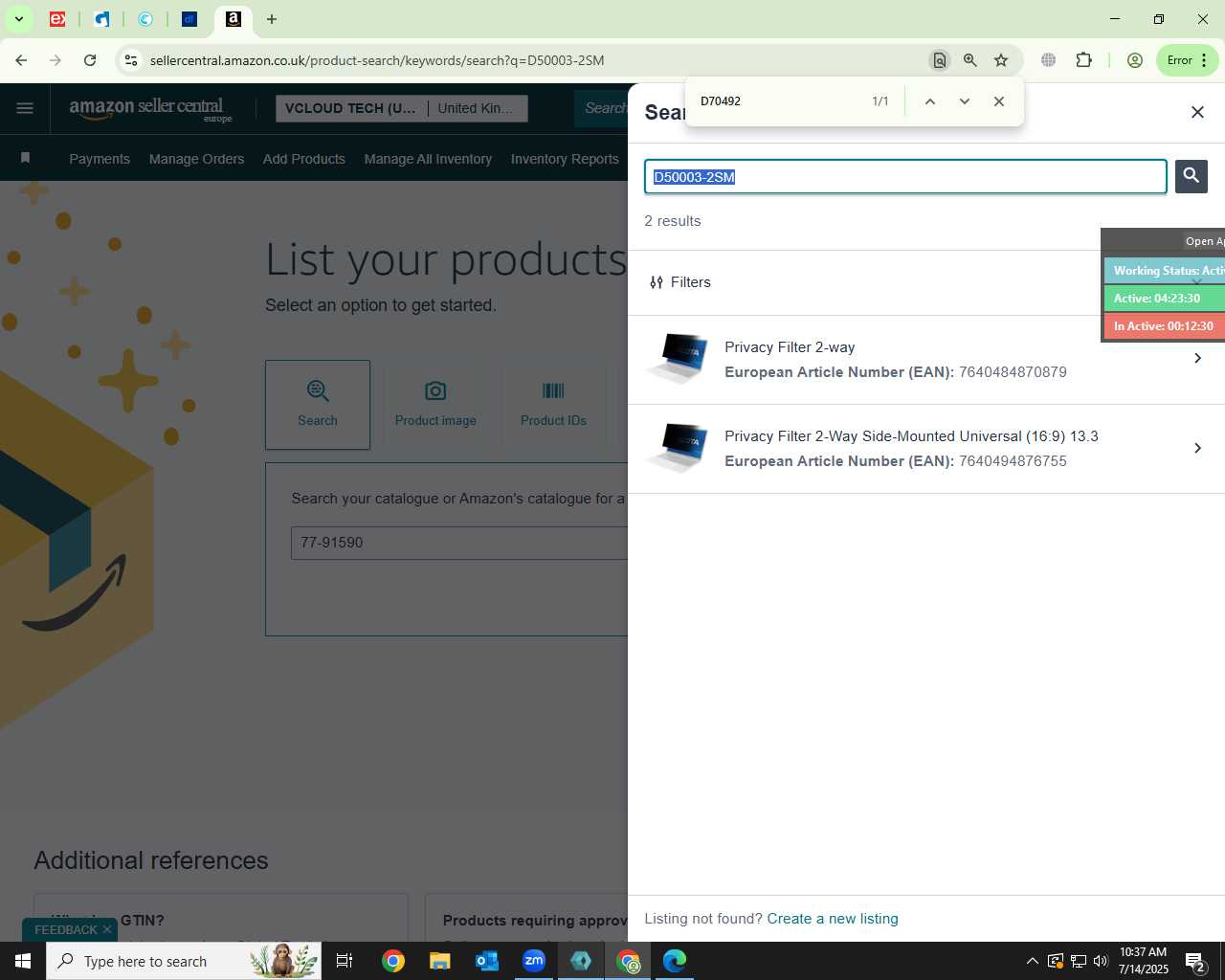Open a new browser tab
This screenshot has height=980, width=1225.
pos(272,19)
